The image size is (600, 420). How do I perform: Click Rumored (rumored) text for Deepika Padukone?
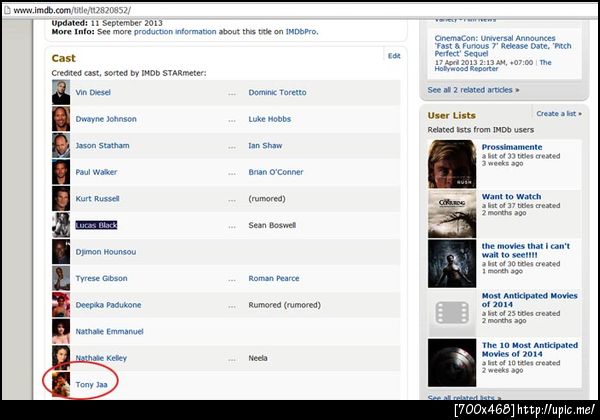[x=285, y=305]
